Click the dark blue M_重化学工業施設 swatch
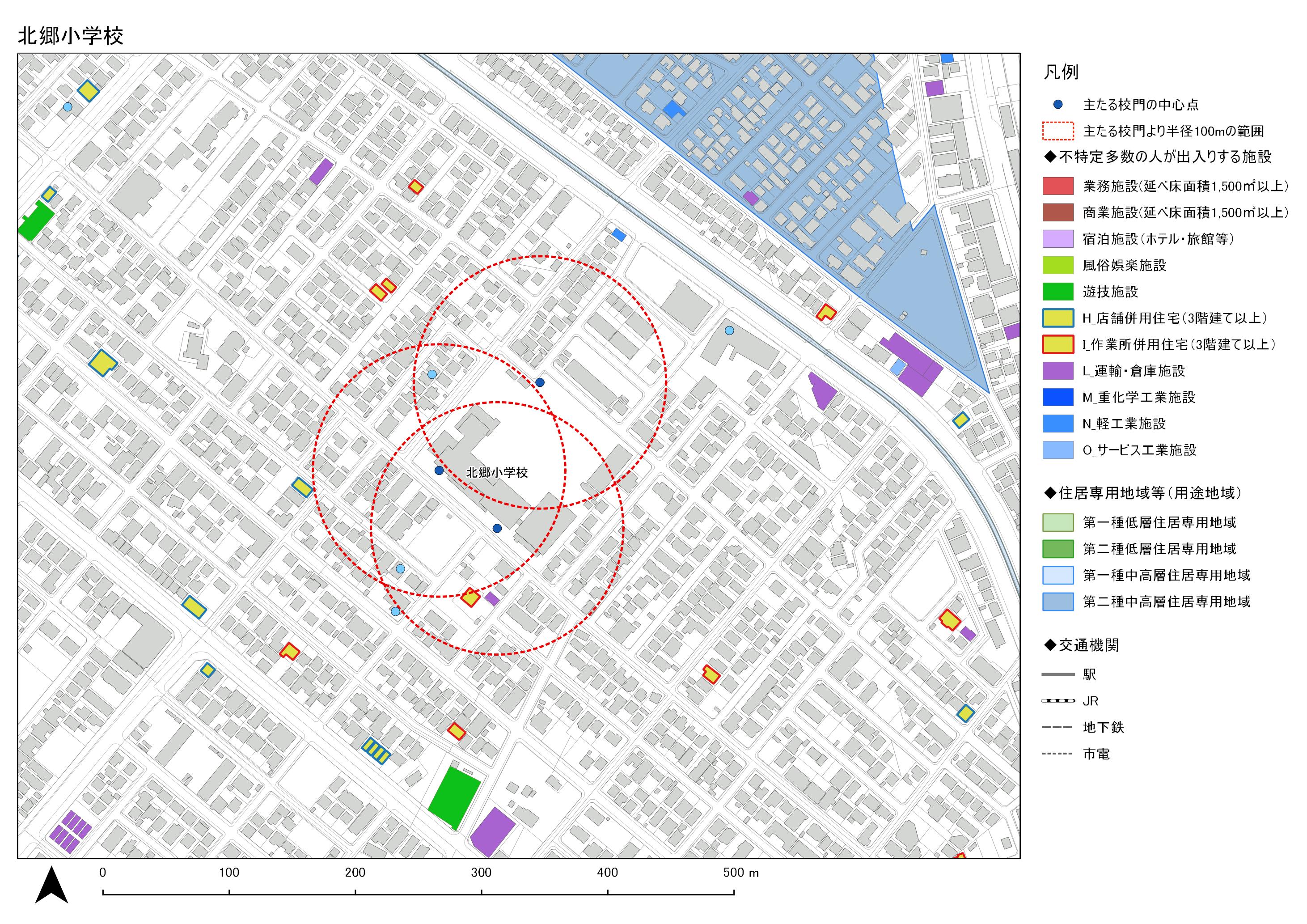 click(1057, 398)
